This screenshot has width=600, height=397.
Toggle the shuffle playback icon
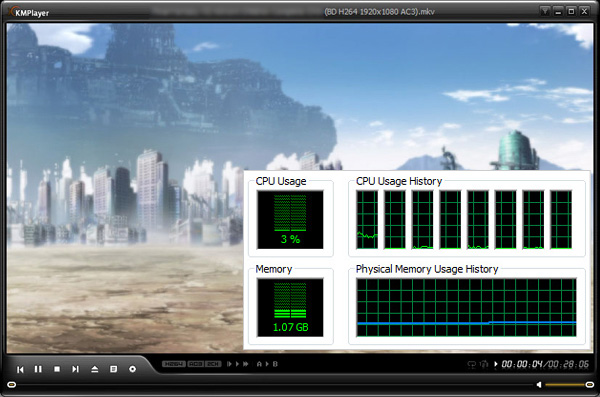coord(484,364)
